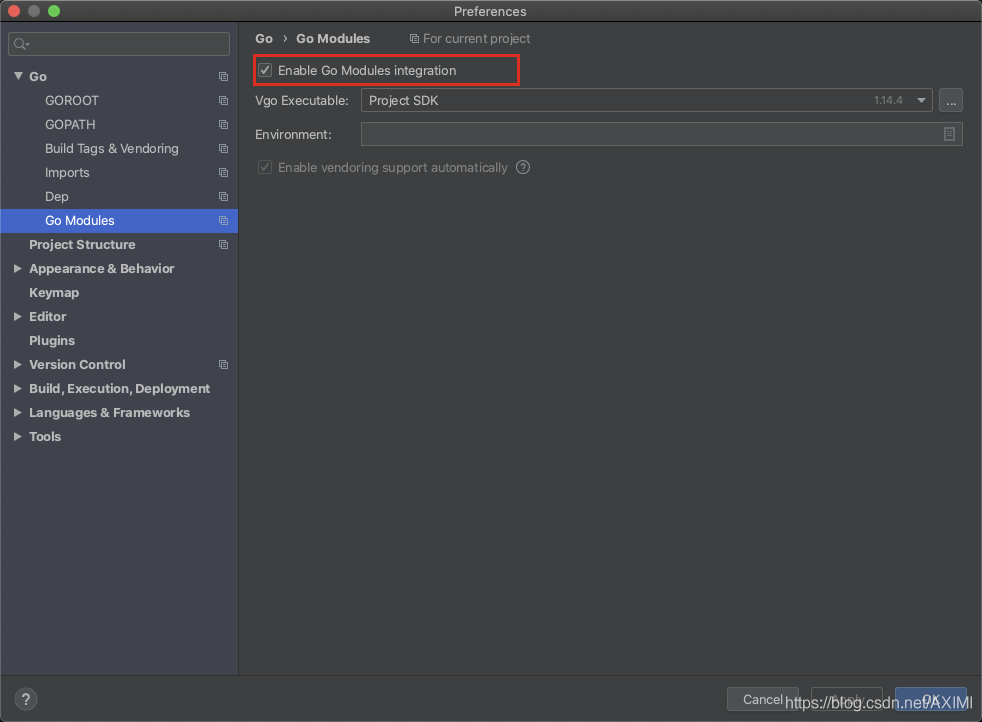The width and height of the screenshot is (982, 722).
Task: Click the settings icon next to Imports
Action: [222, 172]
